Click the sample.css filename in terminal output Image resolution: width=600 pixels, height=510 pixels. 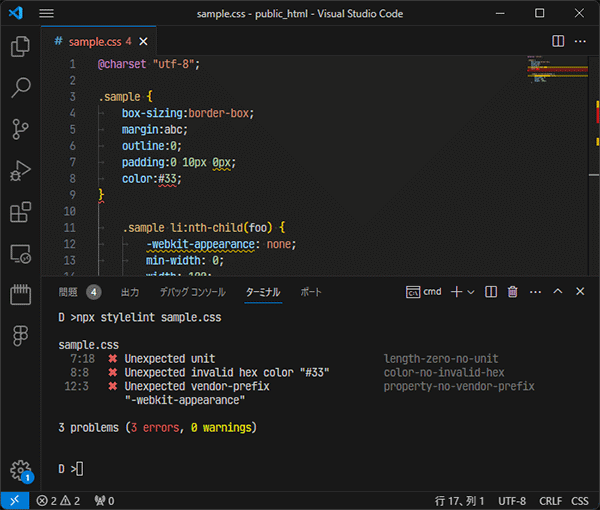(88, 345)
